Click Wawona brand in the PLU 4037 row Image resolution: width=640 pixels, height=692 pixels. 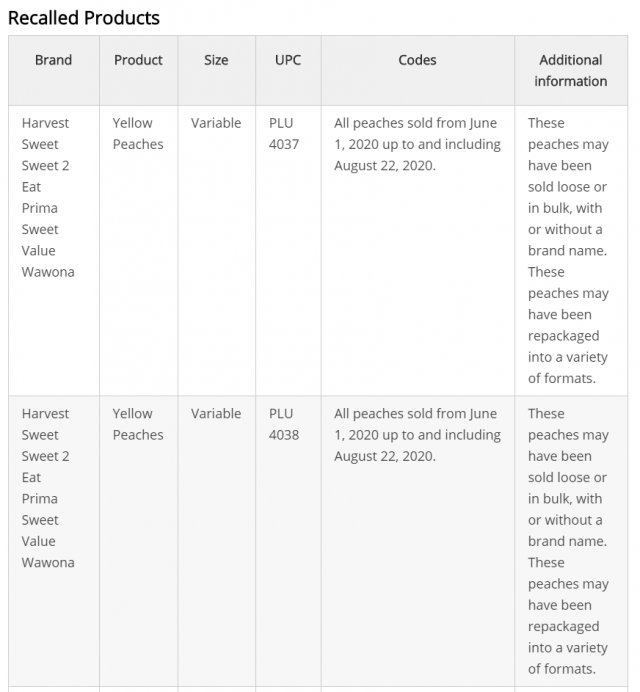click(48, 272)
